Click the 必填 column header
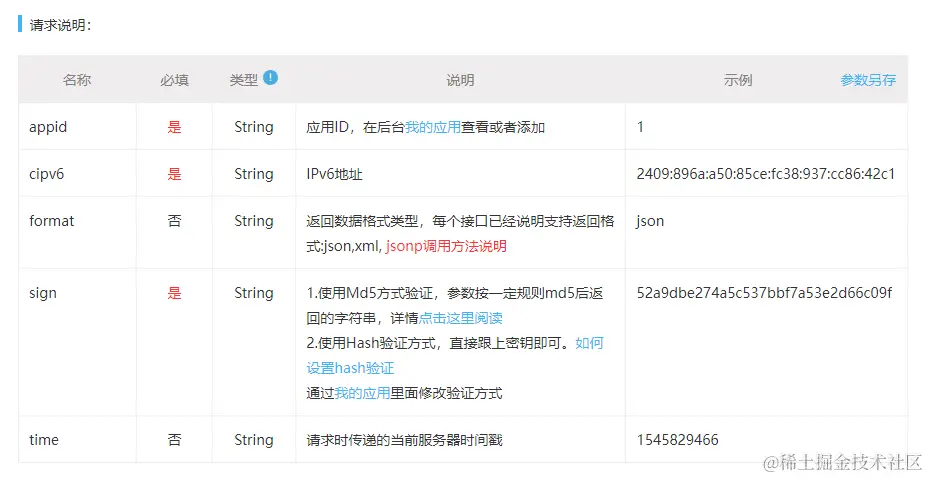The image size is (929, 479). 174,80
